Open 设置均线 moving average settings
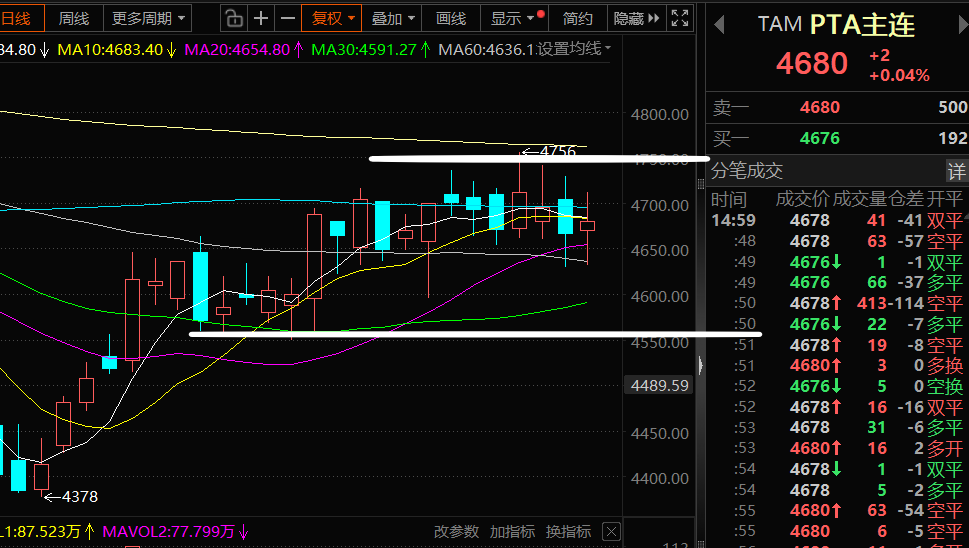Viewport: 969px width, 548px height. point(575,49)
